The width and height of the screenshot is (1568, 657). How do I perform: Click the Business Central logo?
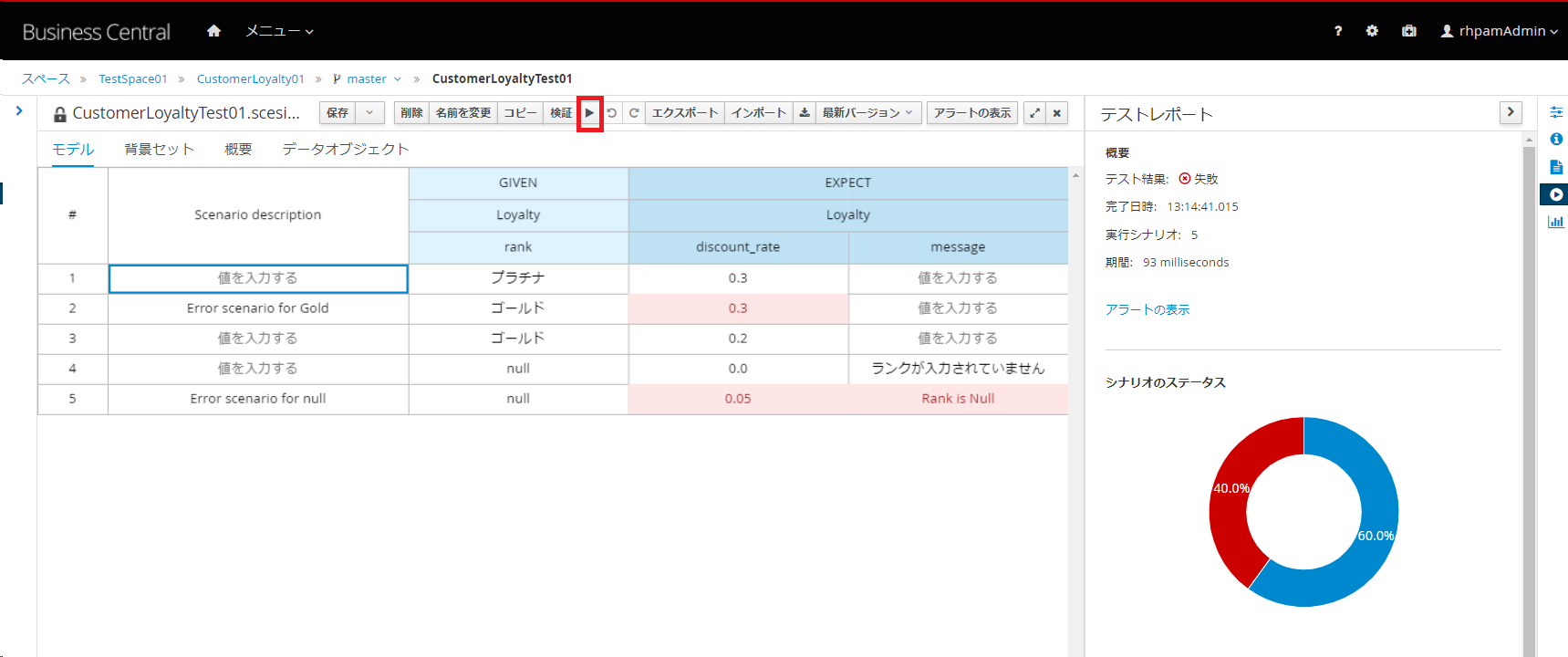[96, 32]
